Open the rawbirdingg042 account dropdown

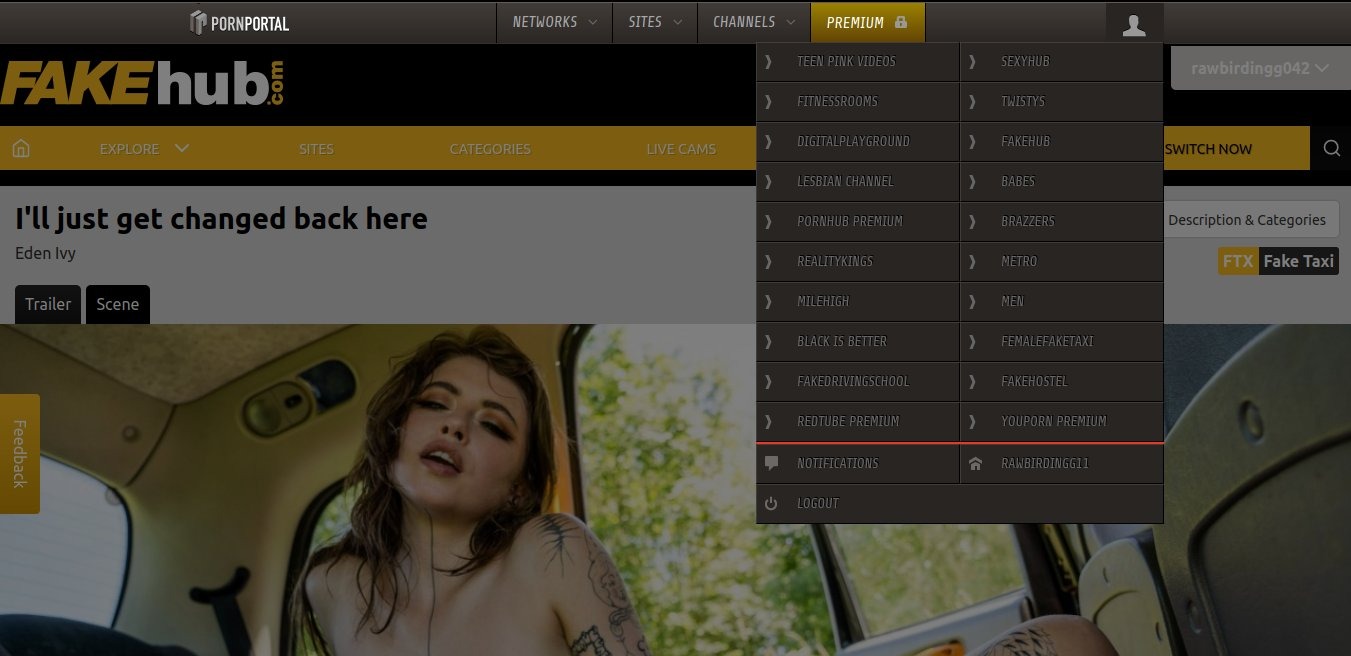pyautogui.click(x=1259, y=69)
